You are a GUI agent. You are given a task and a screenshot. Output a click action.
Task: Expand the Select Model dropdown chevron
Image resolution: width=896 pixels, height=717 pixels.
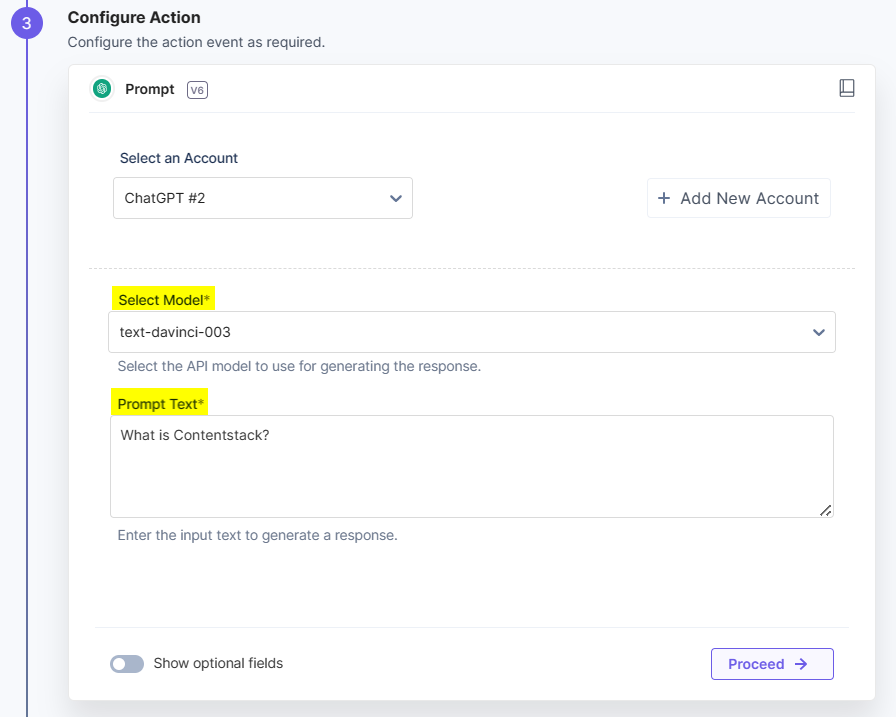819,333
